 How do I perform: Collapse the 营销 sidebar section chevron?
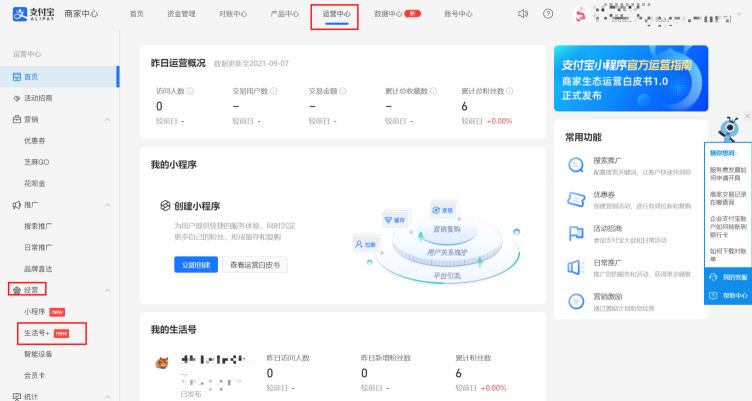point(107,119)
